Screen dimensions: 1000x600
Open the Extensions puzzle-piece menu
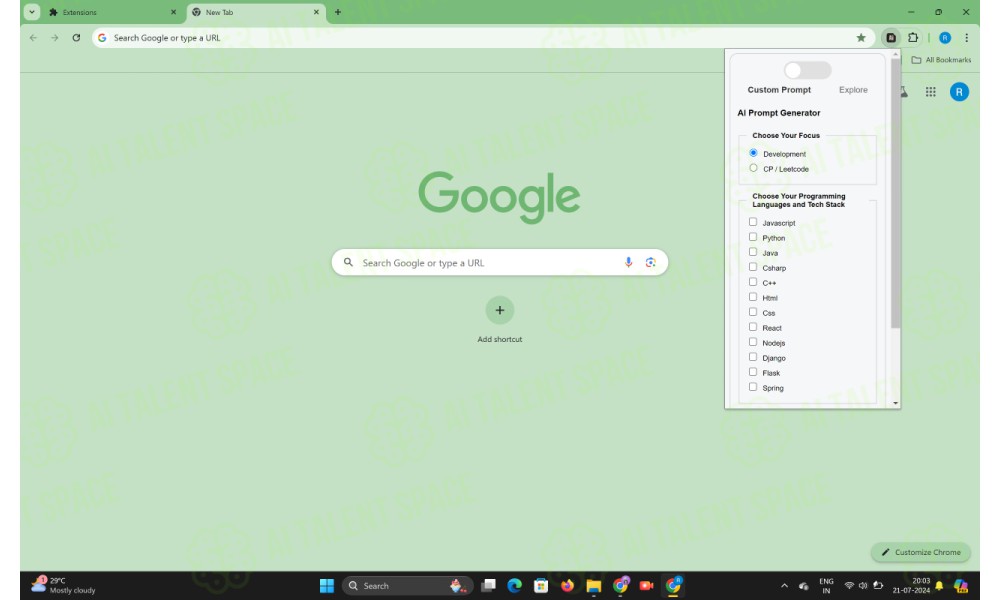tap(913, 38)
